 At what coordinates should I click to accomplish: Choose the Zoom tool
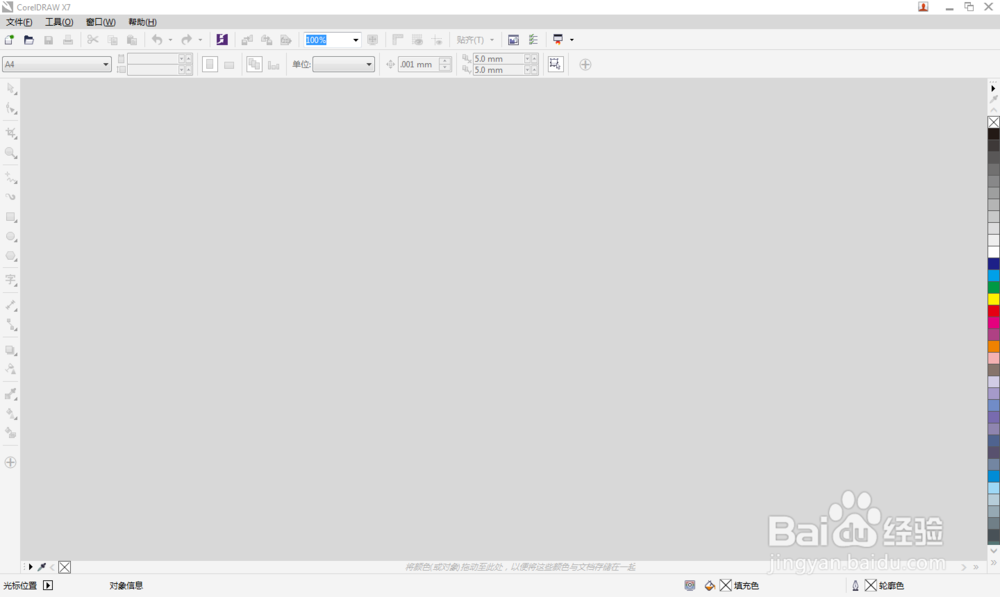pyautogui.click(x=12, y=152)
